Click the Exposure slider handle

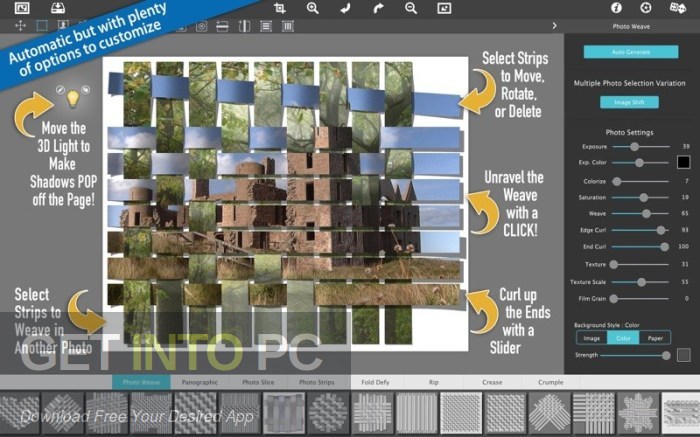pyautogui.click(x=634, y=146)
